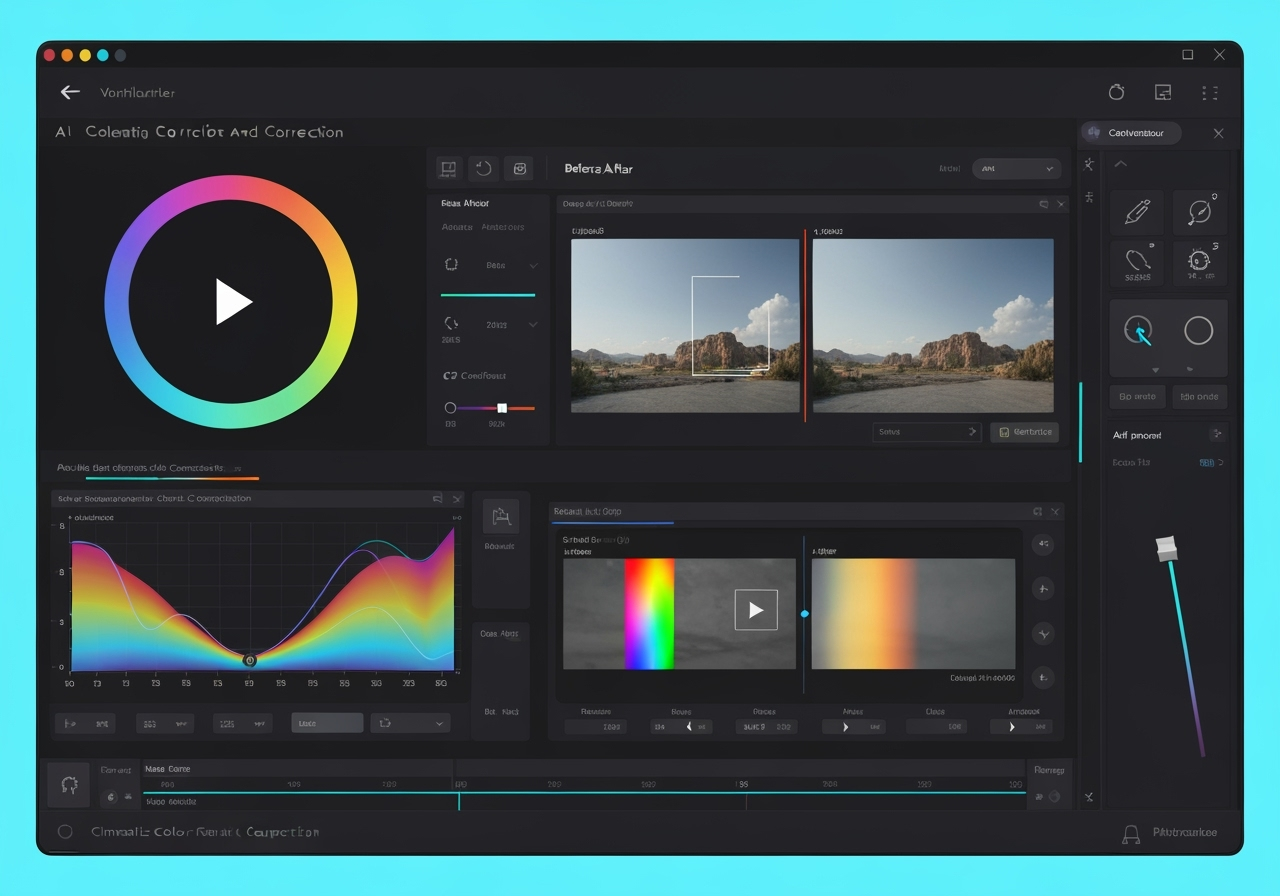Click the AI brain icon left of timeline
1280x896 pixels.
point(69,785)
